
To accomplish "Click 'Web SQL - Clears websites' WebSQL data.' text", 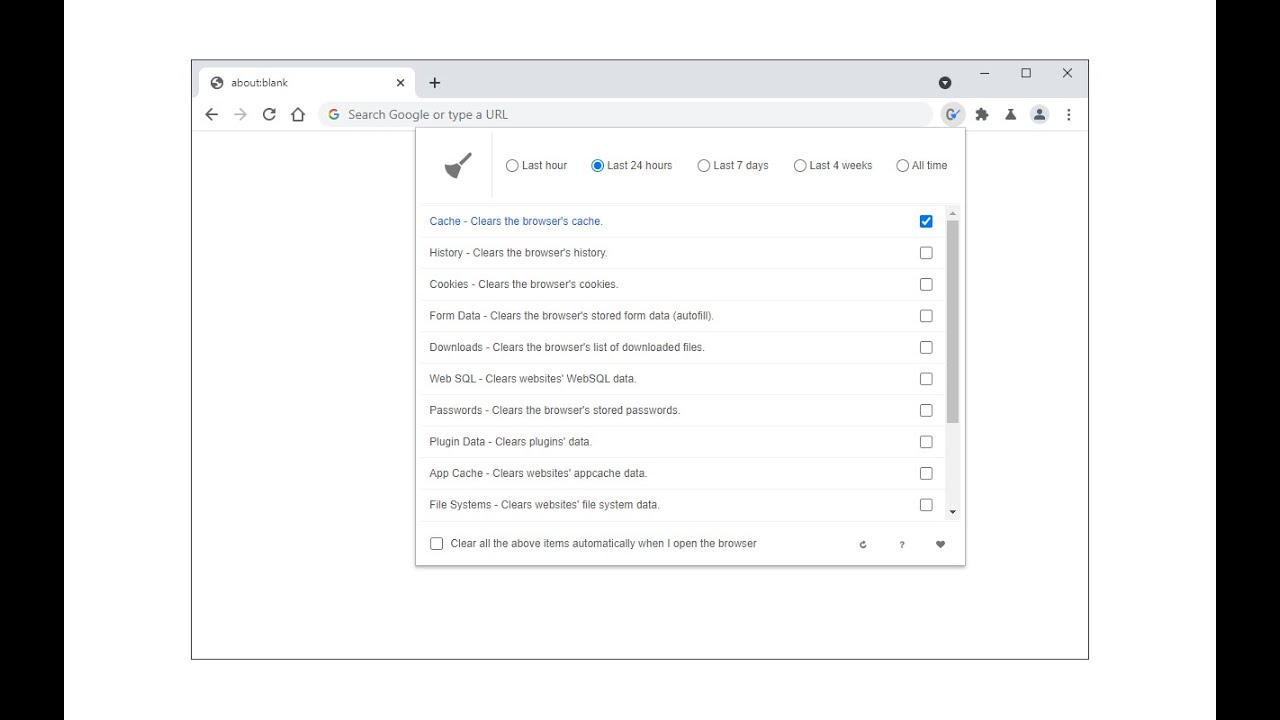I will point(533,379).
